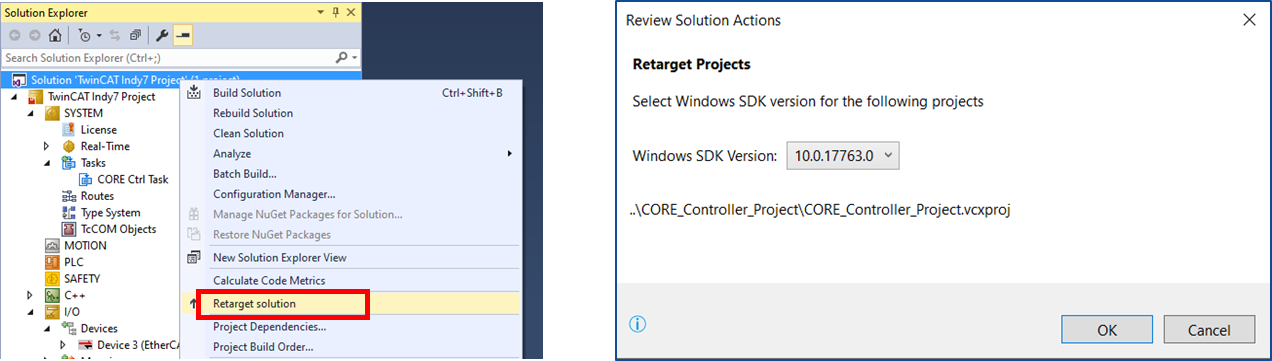This screenshot has height=361, width=1272.
Task: Click the Collapse All icon in Solution Explorer
Action: click(x=135, y=35)
